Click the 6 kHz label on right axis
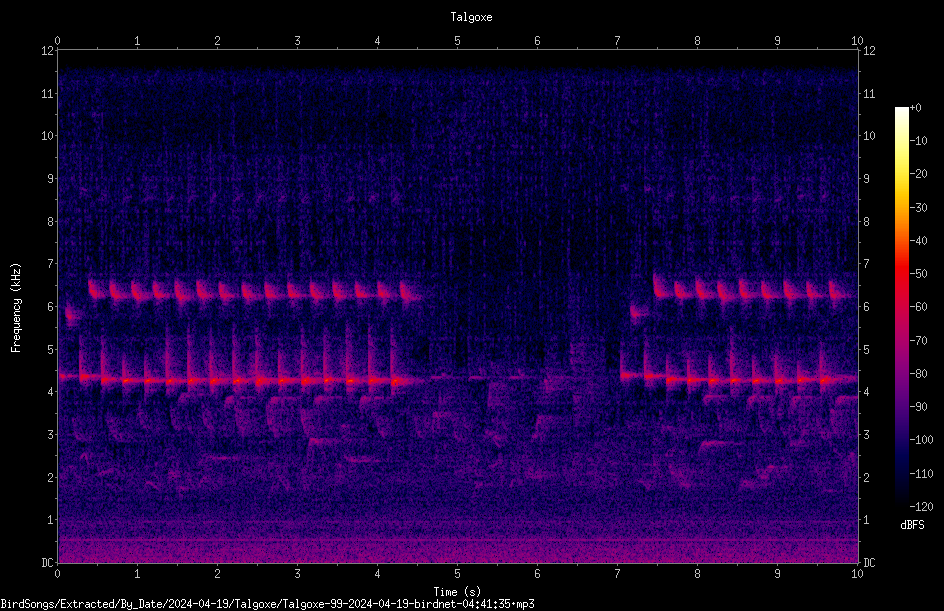Viewport: 944px width, 611px height. 866,306
